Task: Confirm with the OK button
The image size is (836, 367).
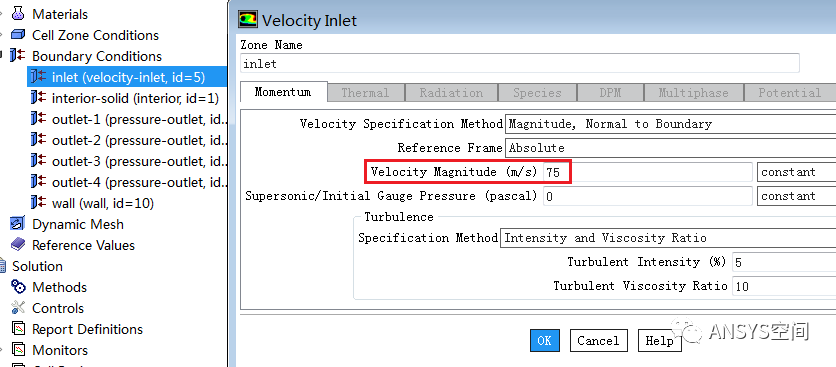Action: tap(545, 340)
